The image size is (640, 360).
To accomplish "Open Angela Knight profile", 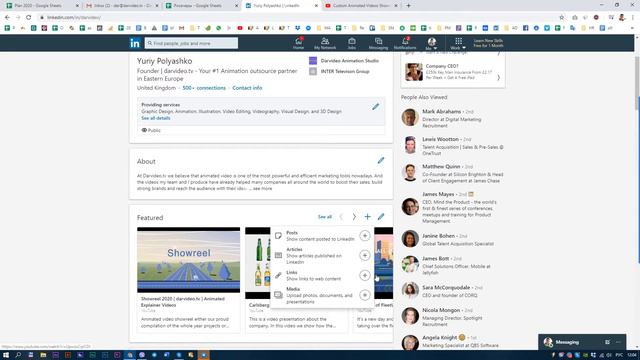I will [x=440, y=338].
